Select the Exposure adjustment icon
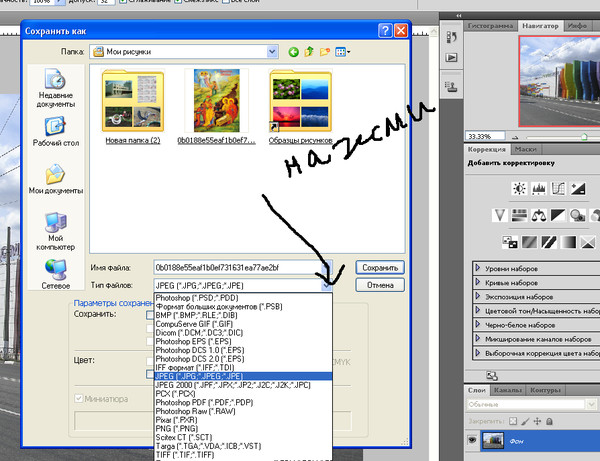Screen dimensions: 600x461 (x=578, y=189)
